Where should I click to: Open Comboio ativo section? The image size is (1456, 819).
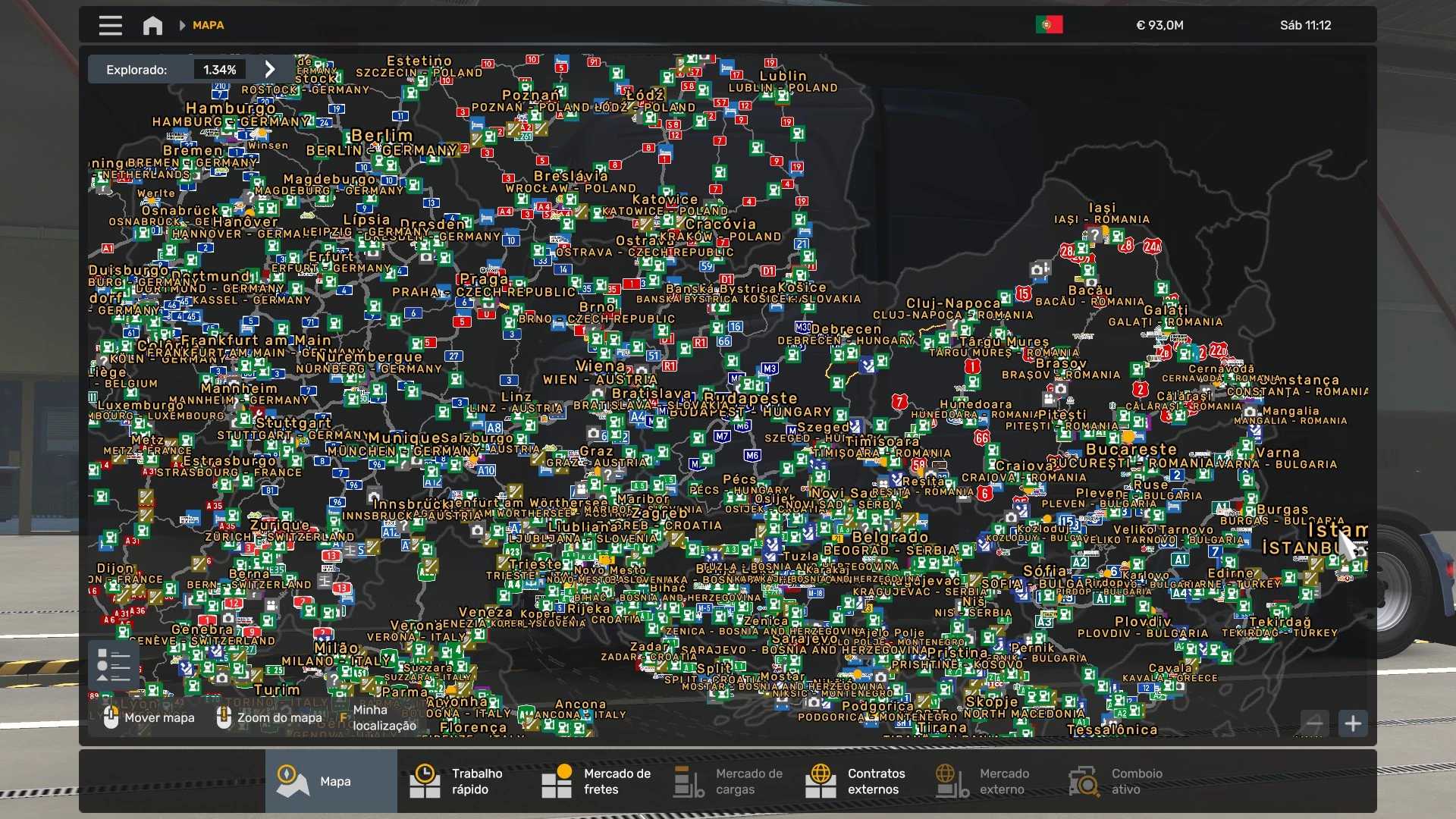tap(1119, 781)
